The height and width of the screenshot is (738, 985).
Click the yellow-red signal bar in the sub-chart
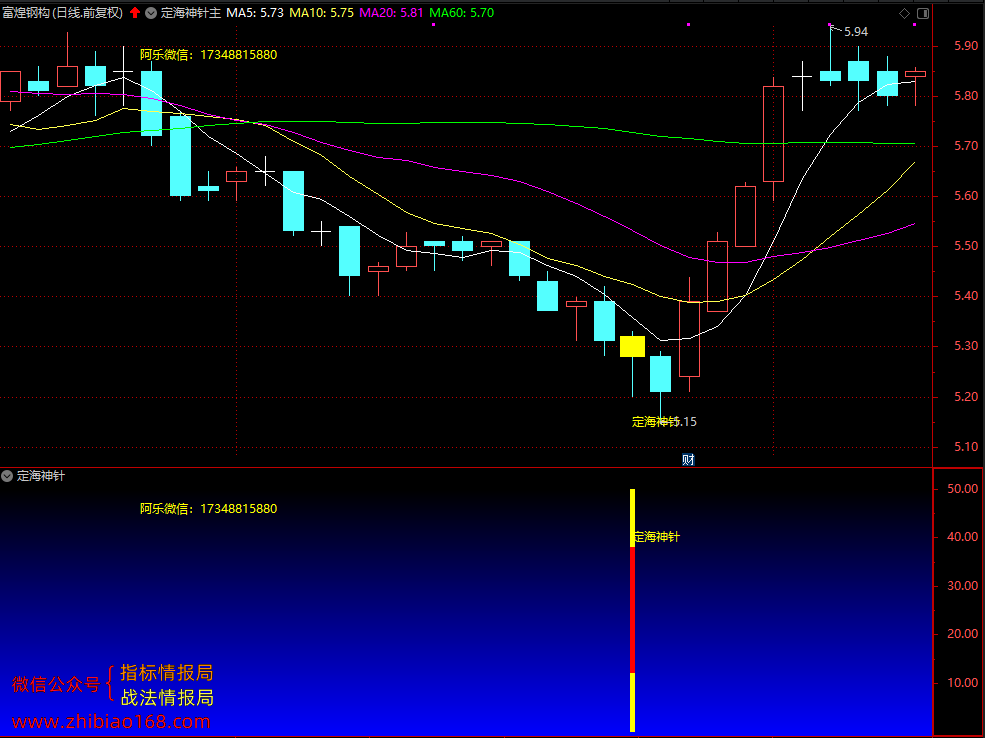pos(633,610)
